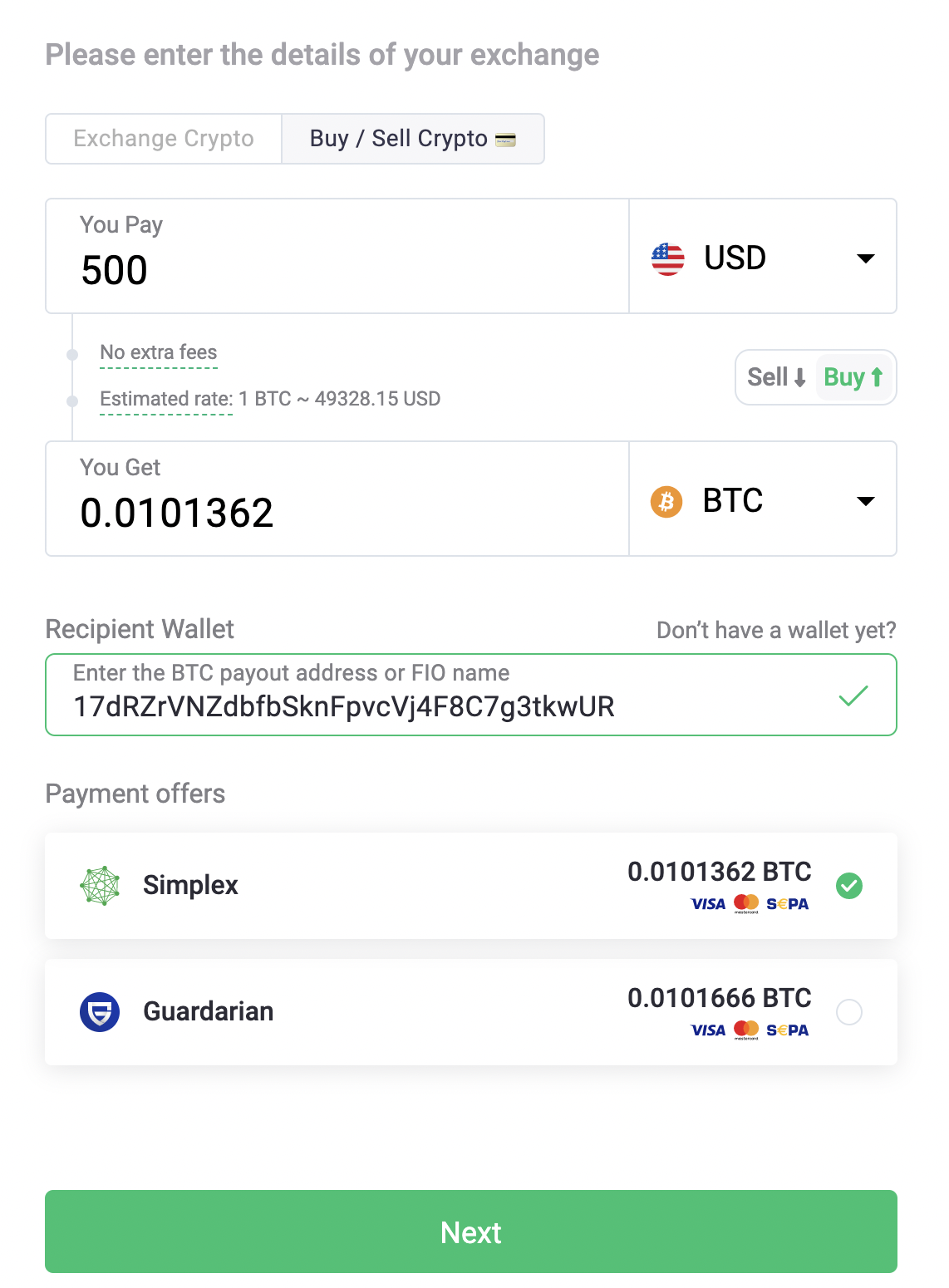Click the credit card icon on Buy/Sell tab
The width and height of the screenshot is (949, 1288).
[505, 140]
